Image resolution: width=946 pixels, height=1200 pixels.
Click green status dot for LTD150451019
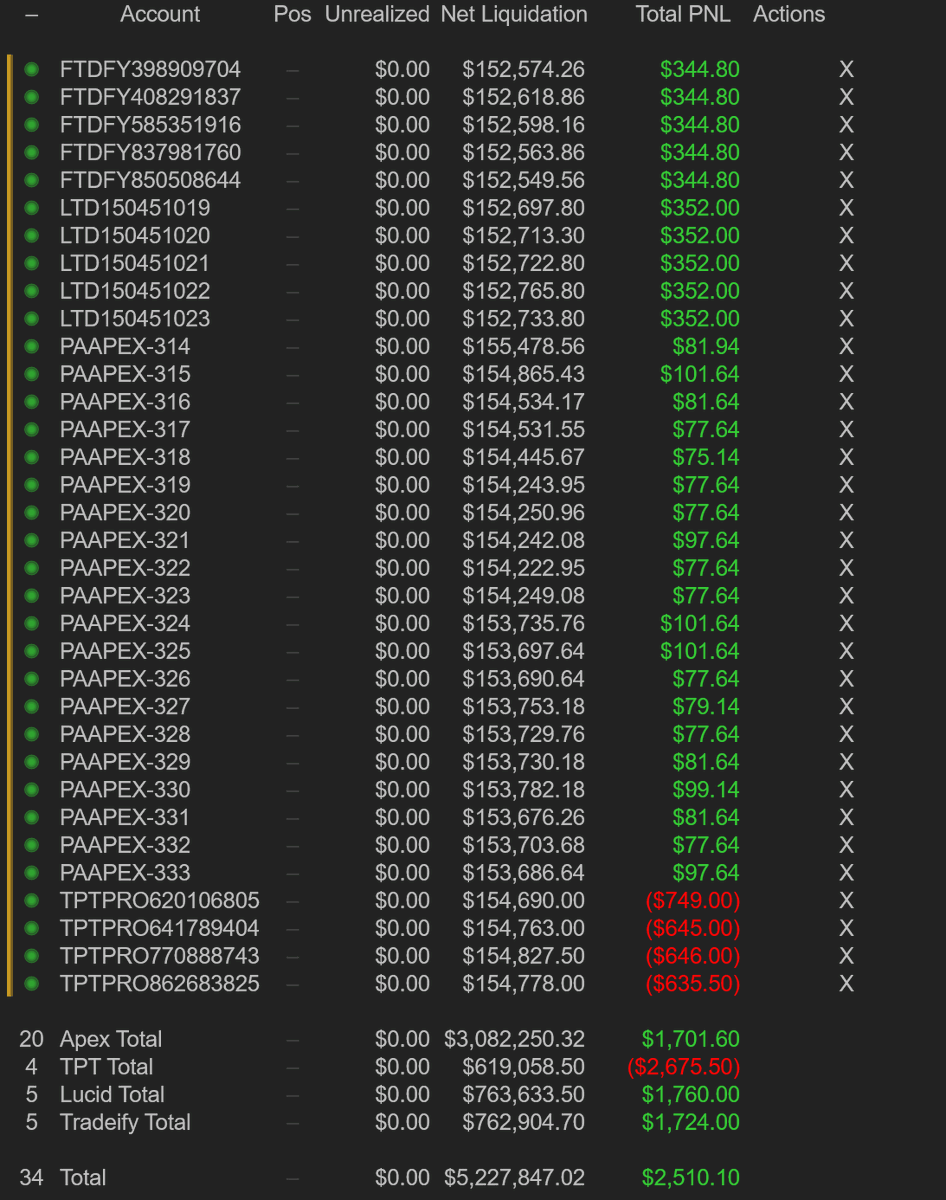[31, 208]
